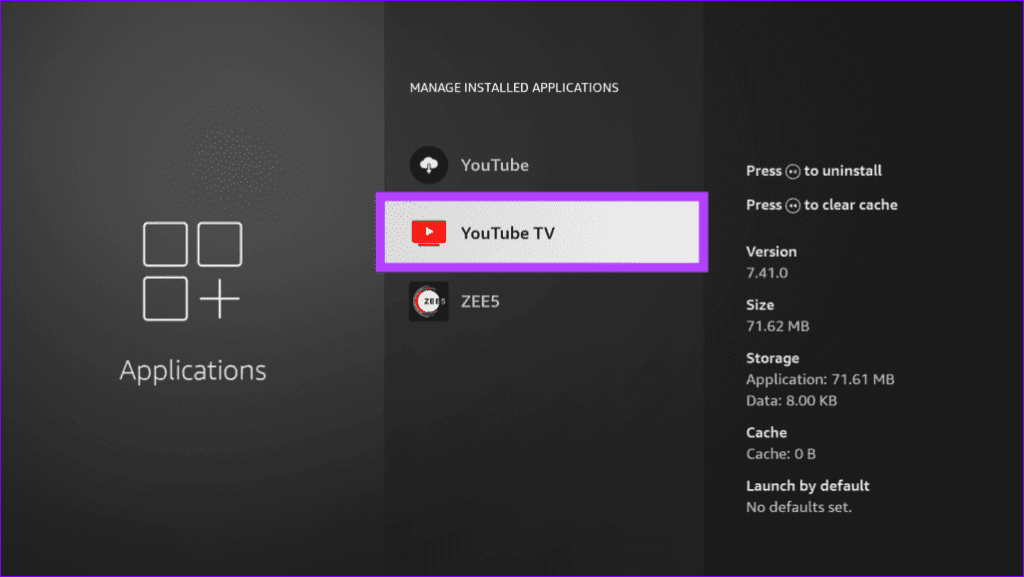This screenshot has width=1024, height=577.
Task: Click the YouTube cloud download icon
Action: [x=429, y=165]
